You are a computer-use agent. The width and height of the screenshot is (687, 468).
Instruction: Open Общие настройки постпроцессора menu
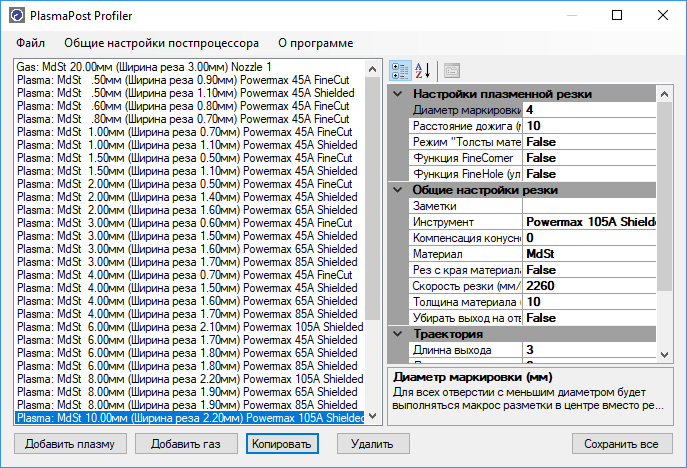point(161,43)
